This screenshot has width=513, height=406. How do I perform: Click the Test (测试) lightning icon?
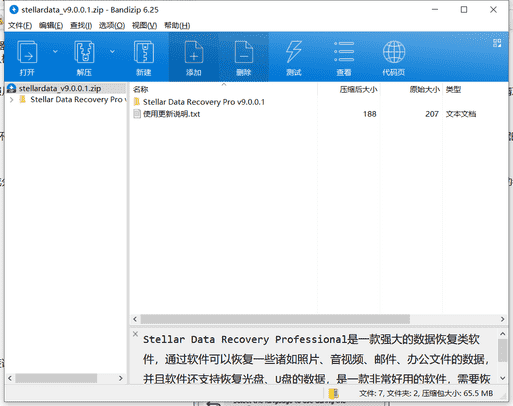(294, 52)
